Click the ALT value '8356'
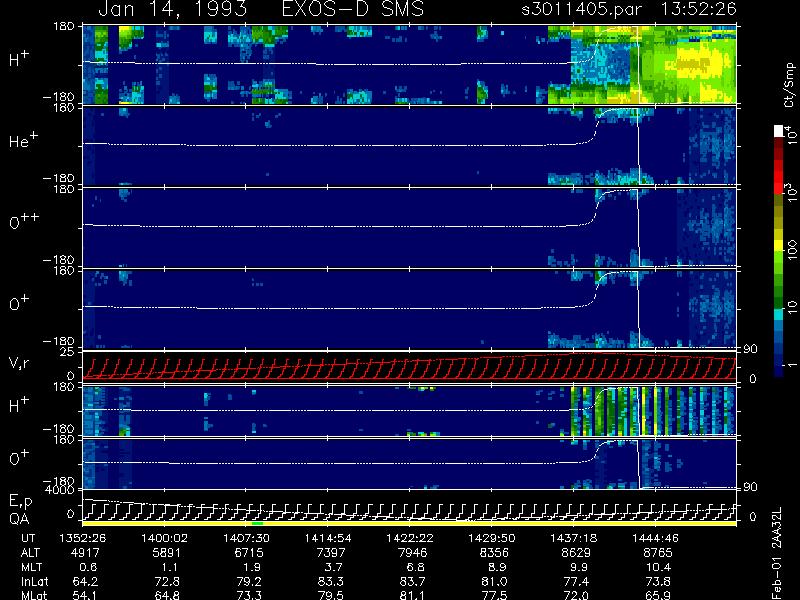 click(494, 553)
